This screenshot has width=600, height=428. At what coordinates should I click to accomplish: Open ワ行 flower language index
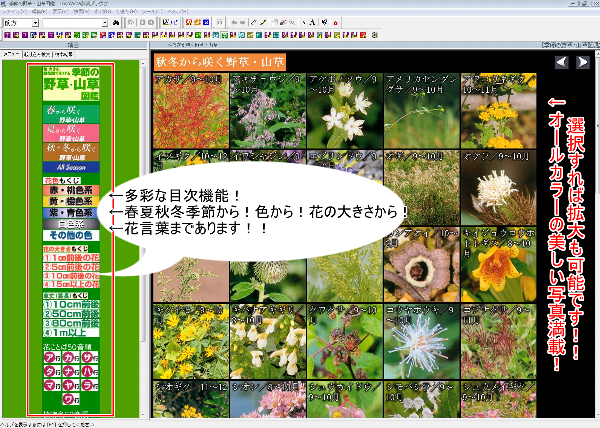pos(71,399)
